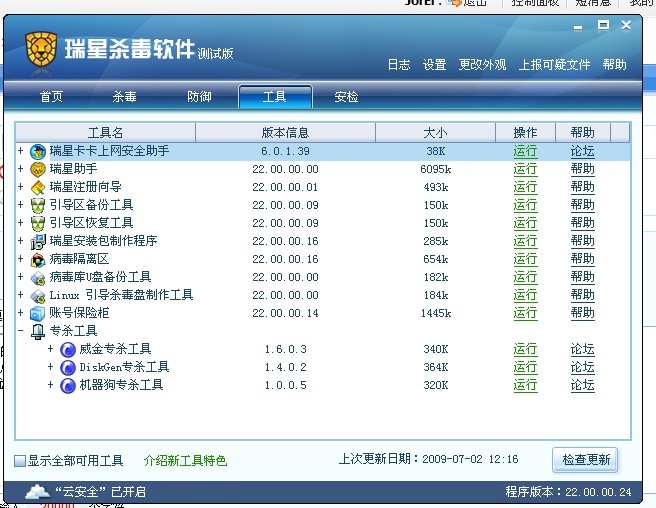This screenshot has height=508, width=656.
Task: Click the 瑞星卡卡上网安全助手 icon
Action: click(38, 151)
